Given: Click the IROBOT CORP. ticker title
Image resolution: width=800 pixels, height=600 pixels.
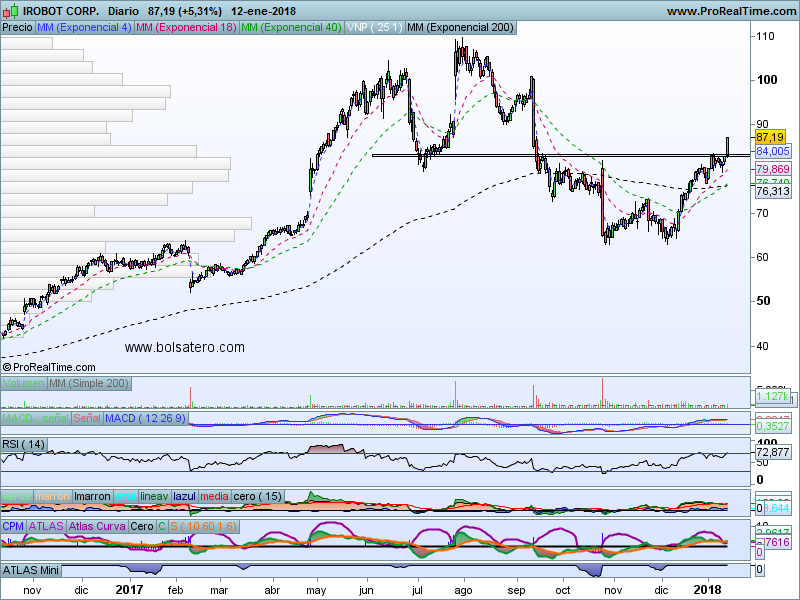Looking at the screenshot, I should pos(61,11).
